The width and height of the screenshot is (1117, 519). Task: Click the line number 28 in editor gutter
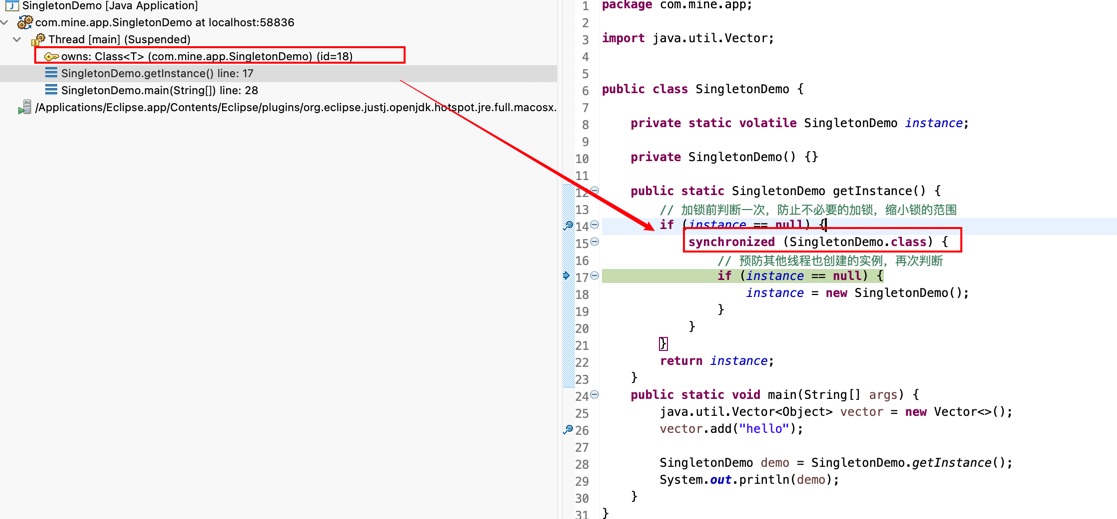click(581, 464)
